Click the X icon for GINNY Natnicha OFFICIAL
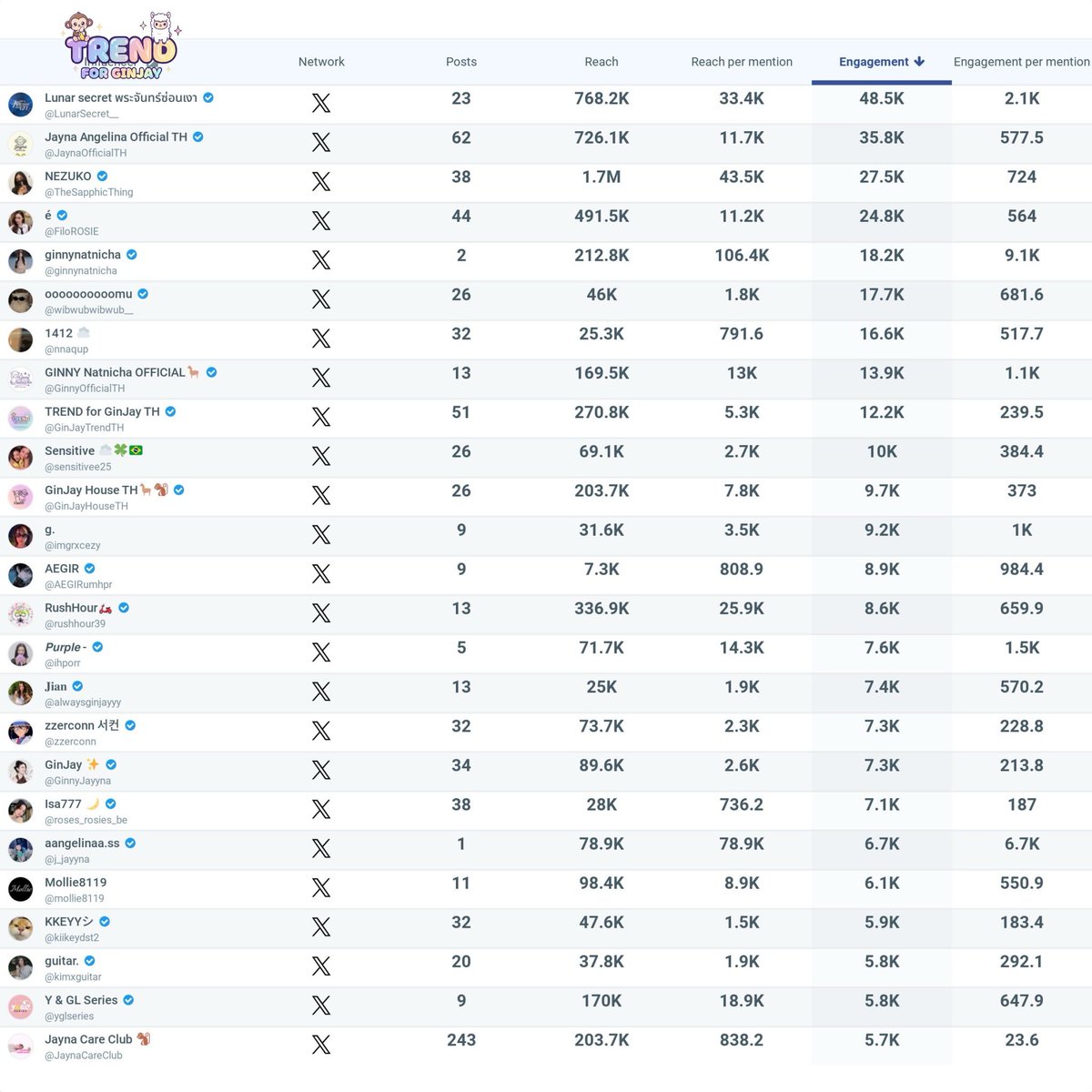Viewport: 1092px width, 1092px height. [321, 378]
